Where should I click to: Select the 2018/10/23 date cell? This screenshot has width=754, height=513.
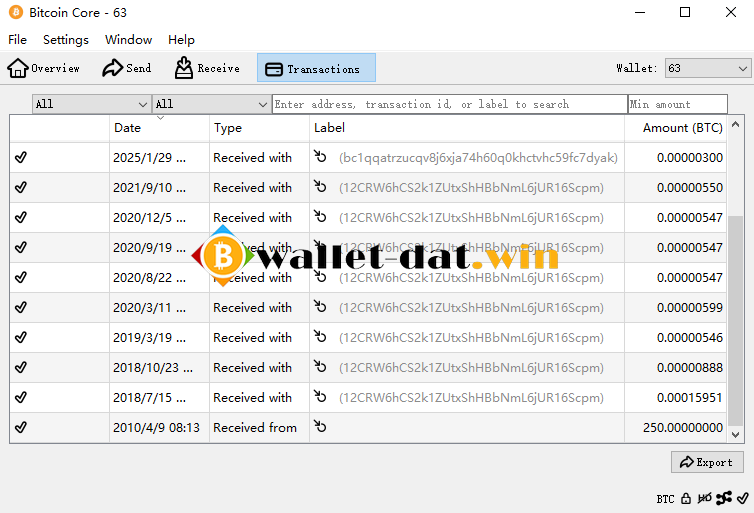tap(159, 368)
